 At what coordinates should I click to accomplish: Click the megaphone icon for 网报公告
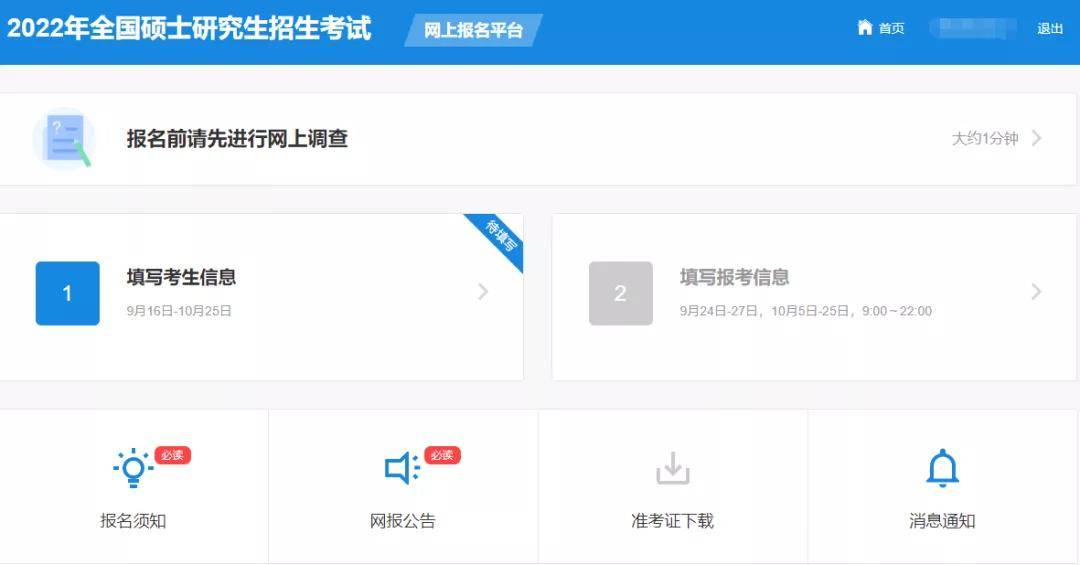(402, 468)
